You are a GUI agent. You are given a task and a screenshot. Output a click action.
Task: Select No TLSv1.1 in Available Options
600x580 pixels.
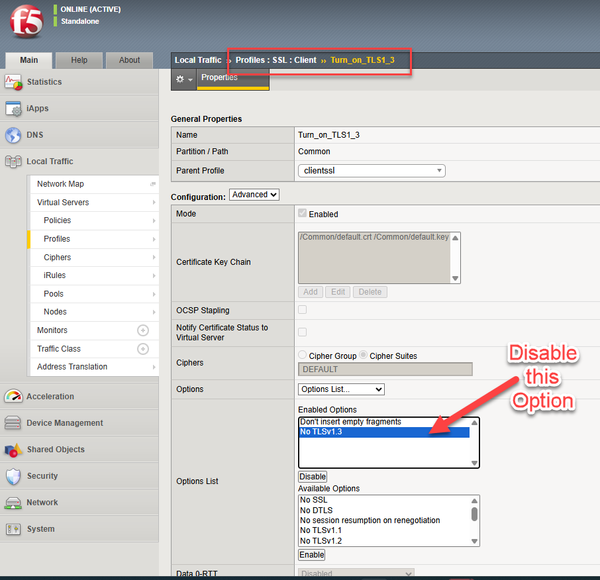(x=385, y=531)
